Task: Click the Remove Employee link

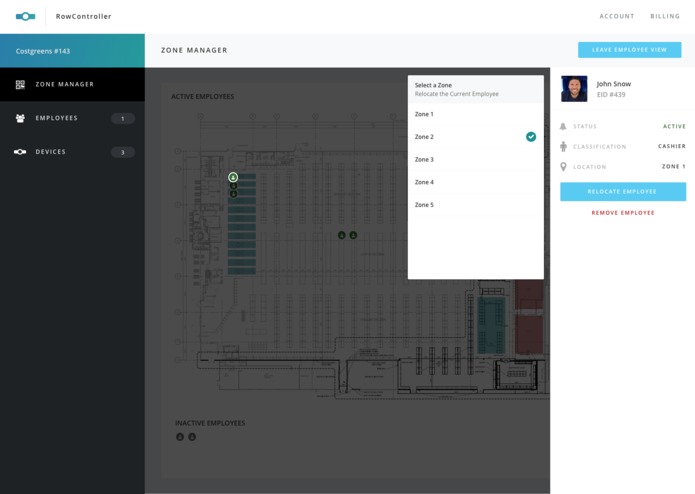Action: (x=623, y=213)
